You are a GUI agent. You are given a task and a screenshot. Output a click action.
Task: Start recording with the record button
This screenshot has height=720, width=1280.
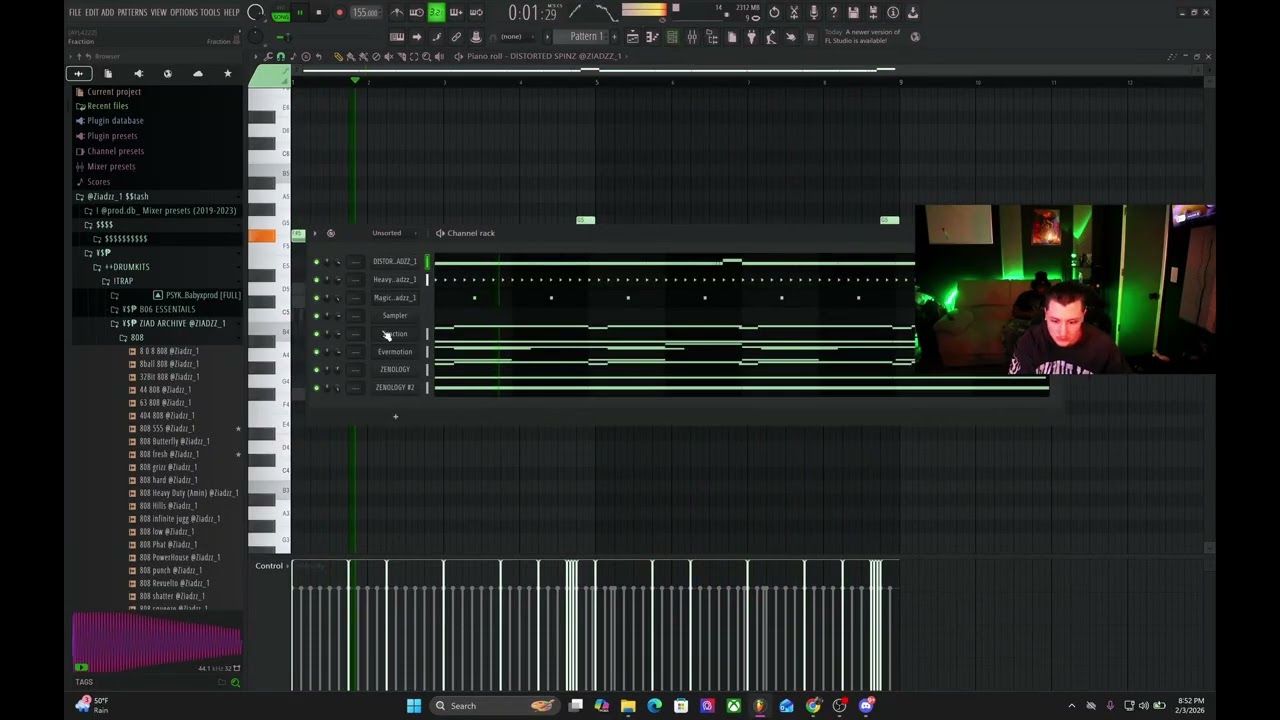click(x=339, y=13)
